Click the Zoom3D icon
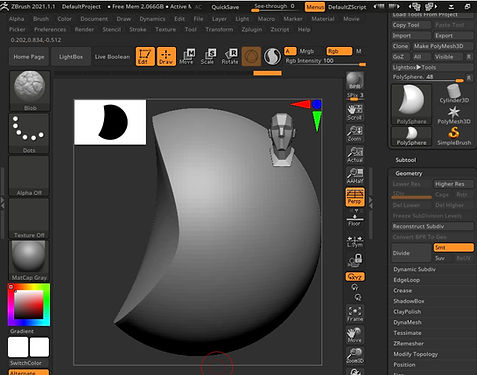The height and width of the screenshot is (375, 477). (355, 356)
